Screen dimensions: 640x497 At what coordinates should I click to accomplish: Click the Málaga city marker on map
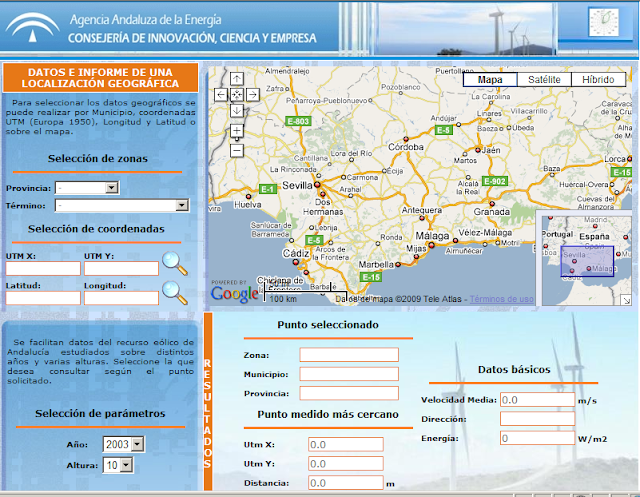point(431,245)
